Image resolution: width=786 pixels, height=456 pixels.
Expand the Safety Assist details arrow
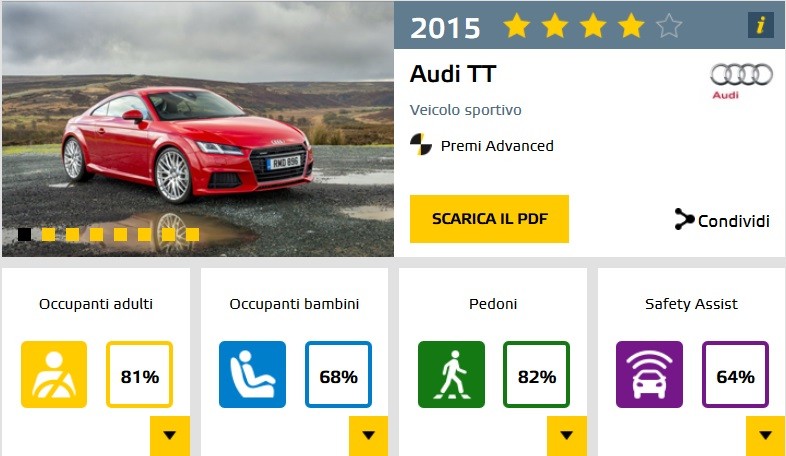tap(765, 435)
